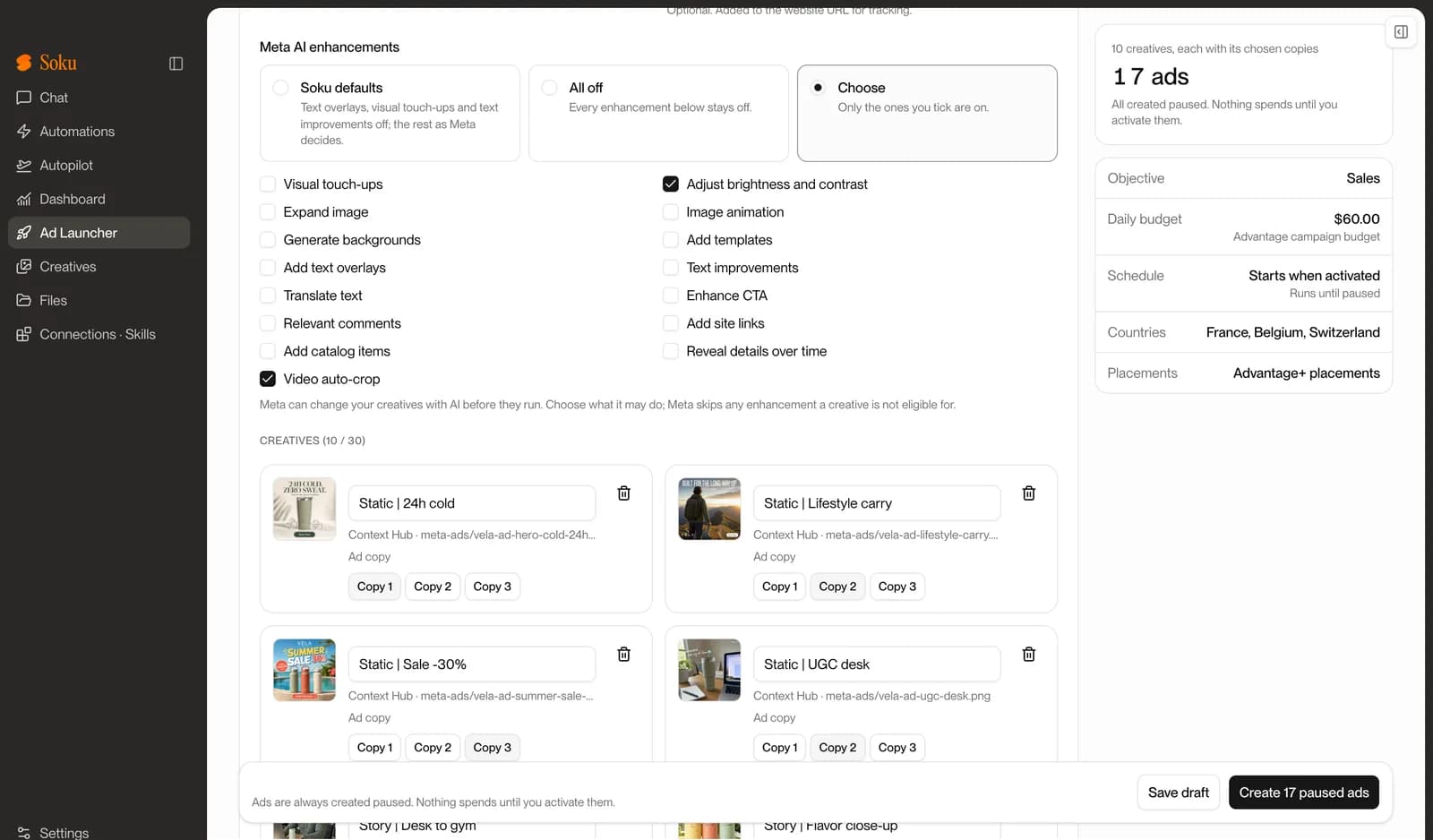Open Chat in the sidebar
This screenshot has width=1433, height=840.
click(99, 98)
